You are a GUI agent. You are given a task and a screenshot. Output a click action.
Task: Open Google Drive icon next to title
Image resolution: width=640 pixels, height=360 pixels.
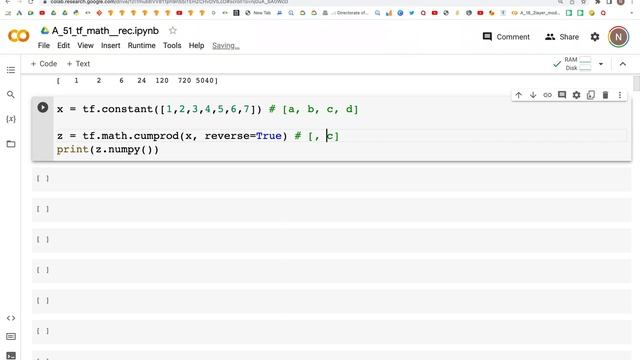[45, 31]
